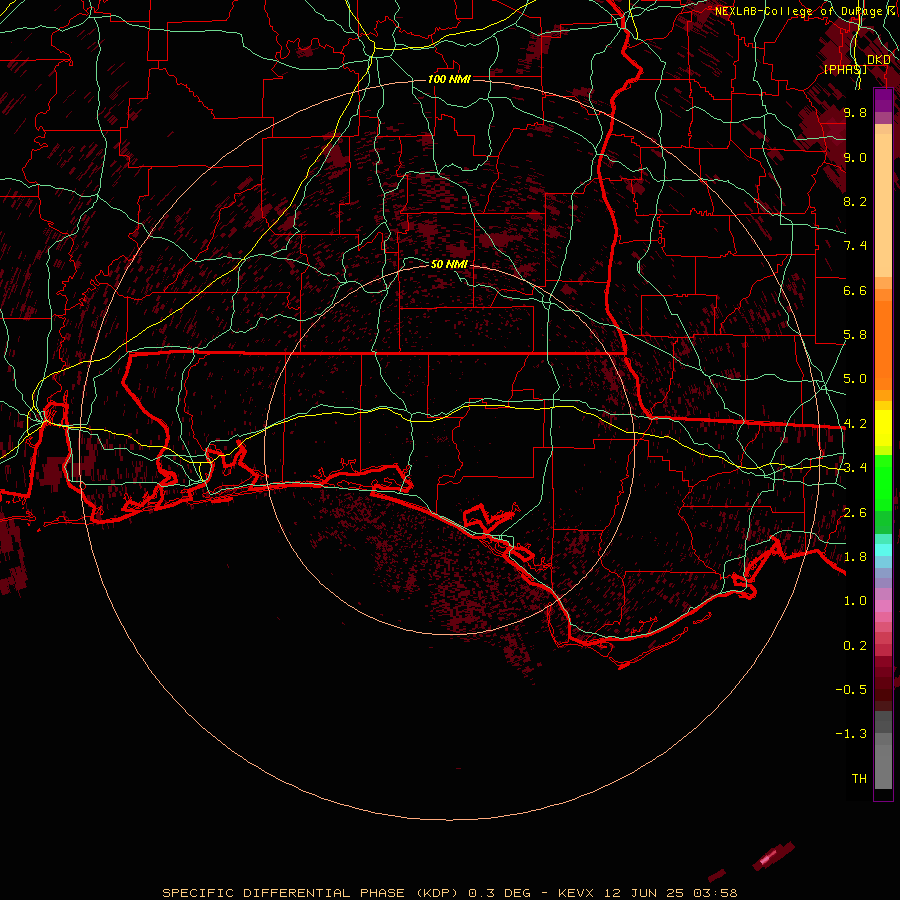
Task: Click the orange segment of the color bar
Action: (883, 344)
